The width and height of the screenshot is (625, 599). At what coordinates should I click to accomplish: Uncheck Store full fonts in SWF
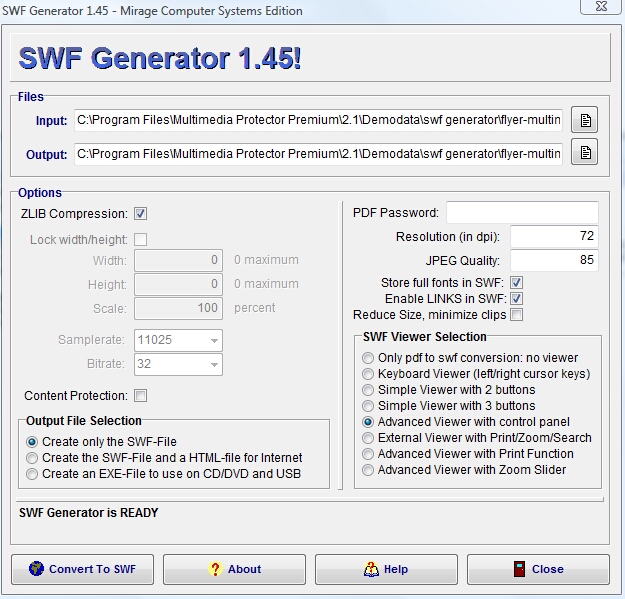pyautogui.click(x=517, y=283)
